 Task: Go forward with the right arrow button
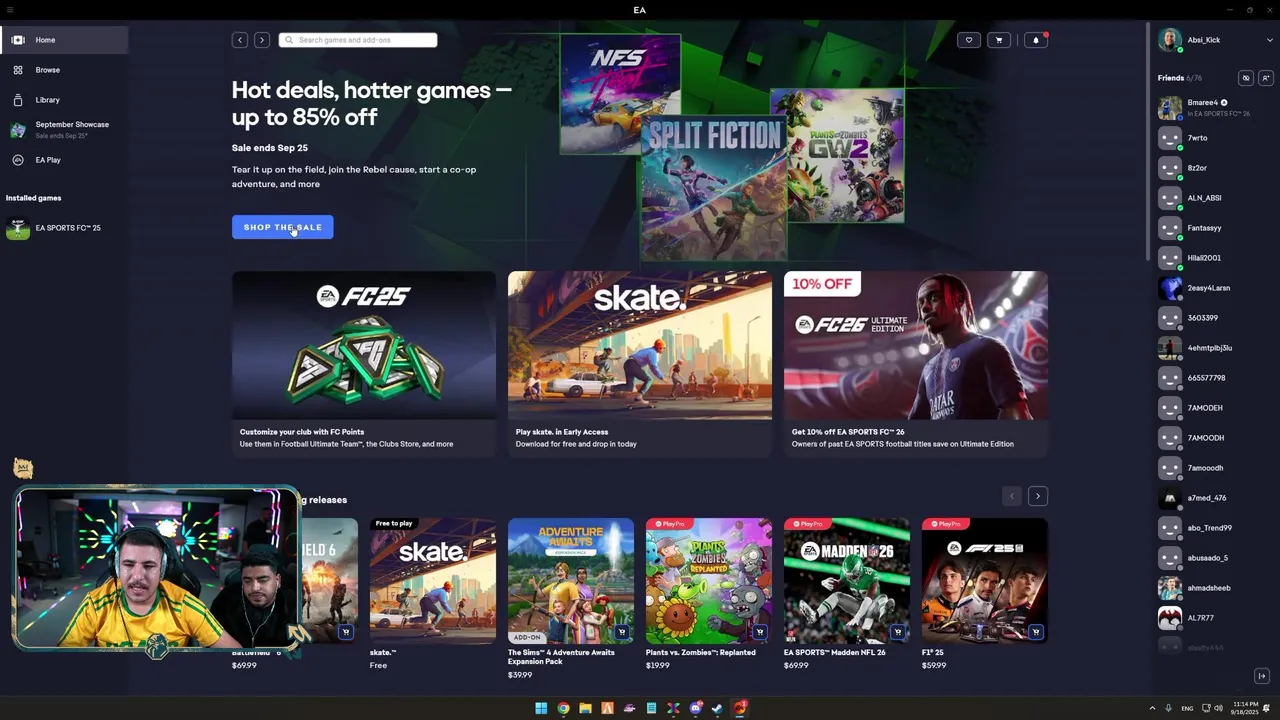262,40
